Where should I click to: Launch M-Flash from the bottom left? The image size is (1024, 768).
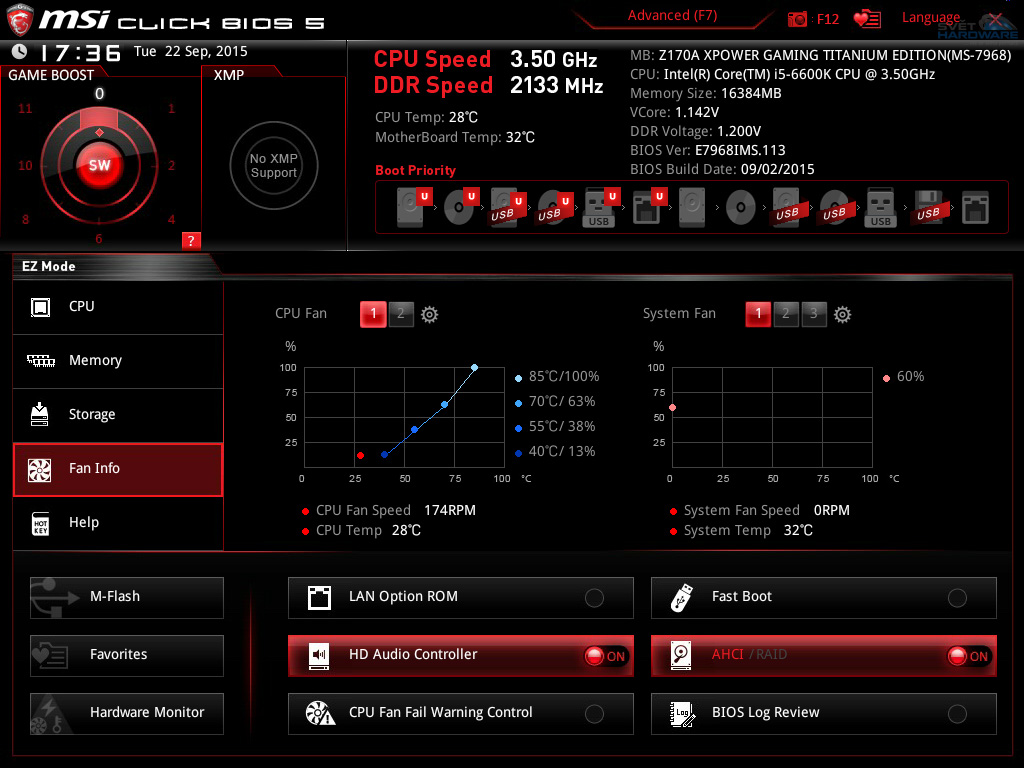pyautogui.click(x=126, y=597)
